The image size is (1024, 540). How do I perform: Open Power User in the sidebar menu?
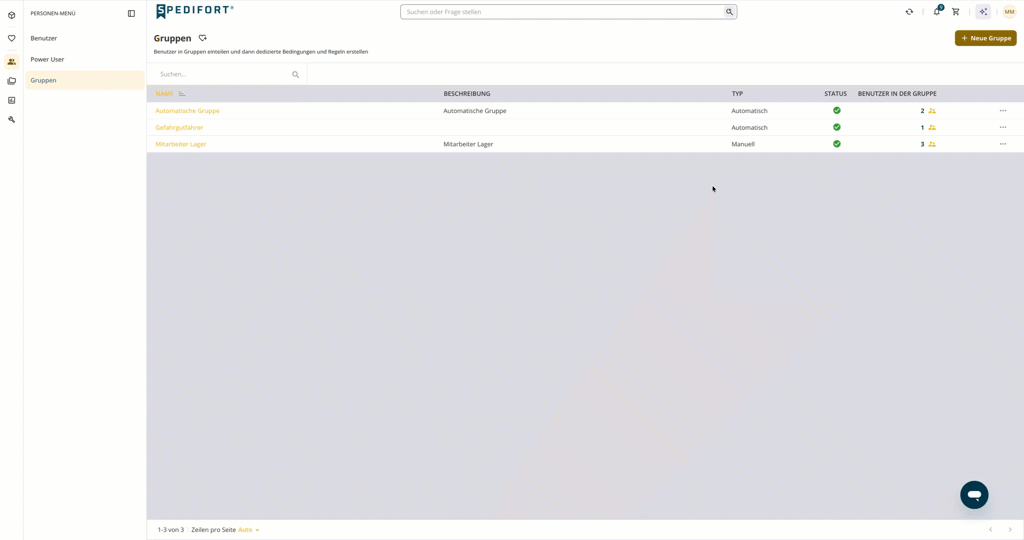click(47, 59)
